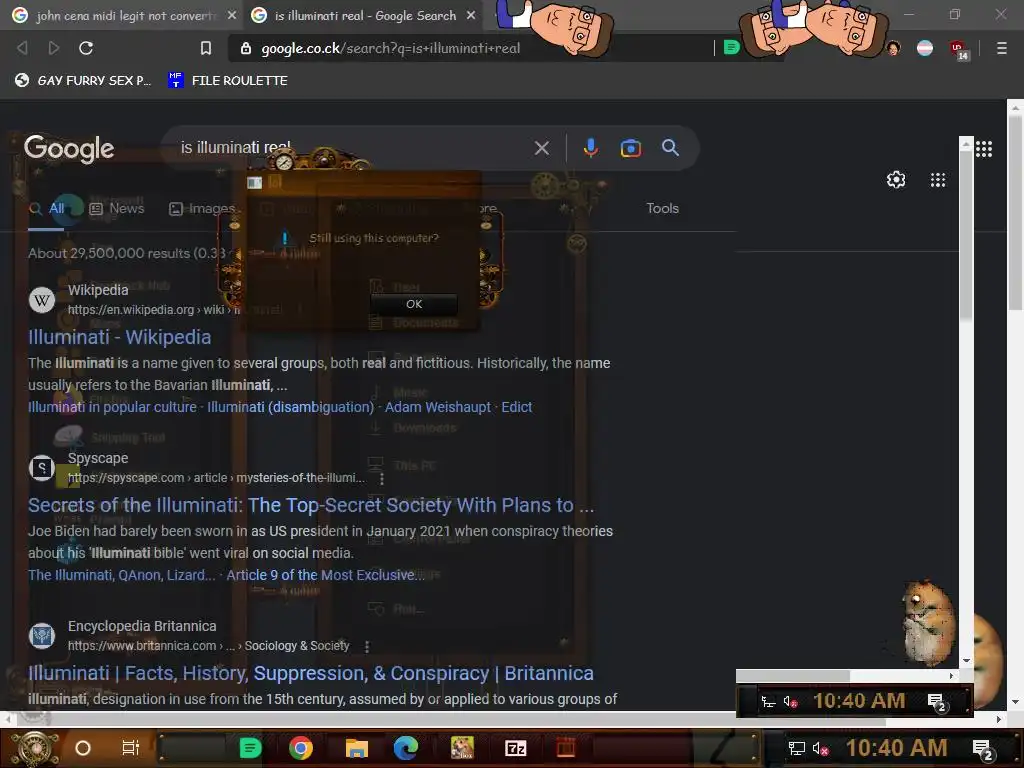Bookmark this page with the bookmark icon

[206, 48]
